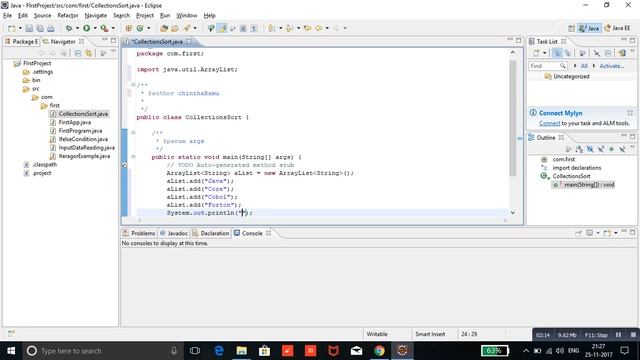The width and height of the screenshot is (640, 360).
Task: Toggle Sort alphabetically in Outline toolbar
Action: point(579,149)
